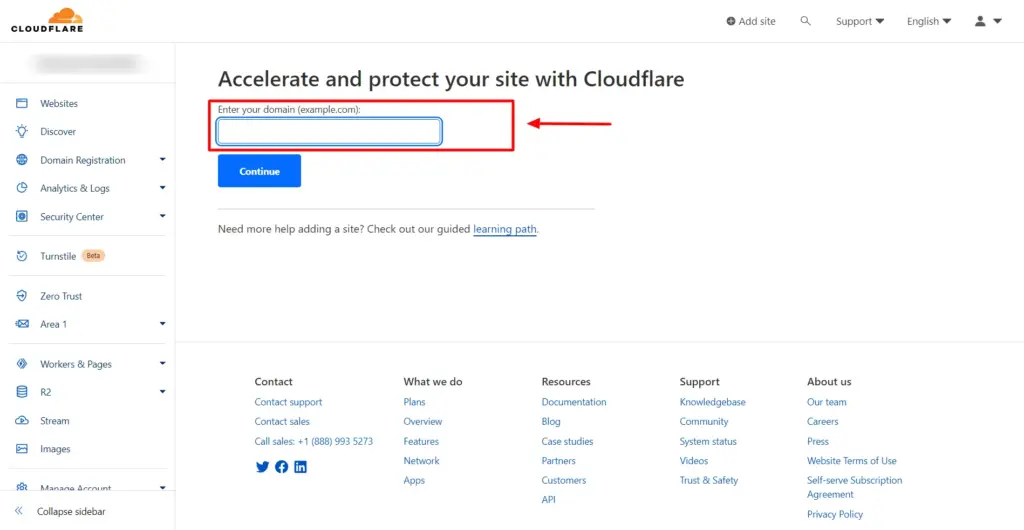The width and height of the screenshot is (1024, 530).
Task: Open Images in the sidebar
Action: tap(55, 448)
